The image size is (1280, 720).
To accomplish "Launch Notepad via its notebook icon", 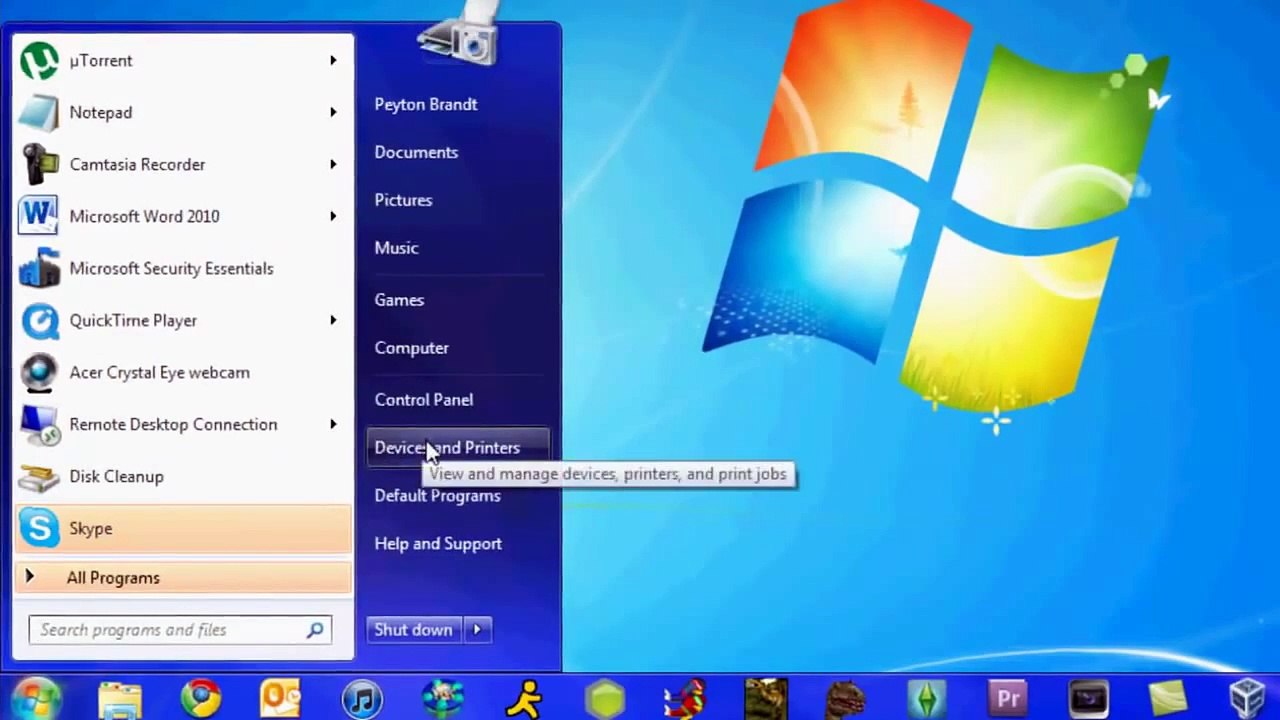I will click(x=40, y=113).
